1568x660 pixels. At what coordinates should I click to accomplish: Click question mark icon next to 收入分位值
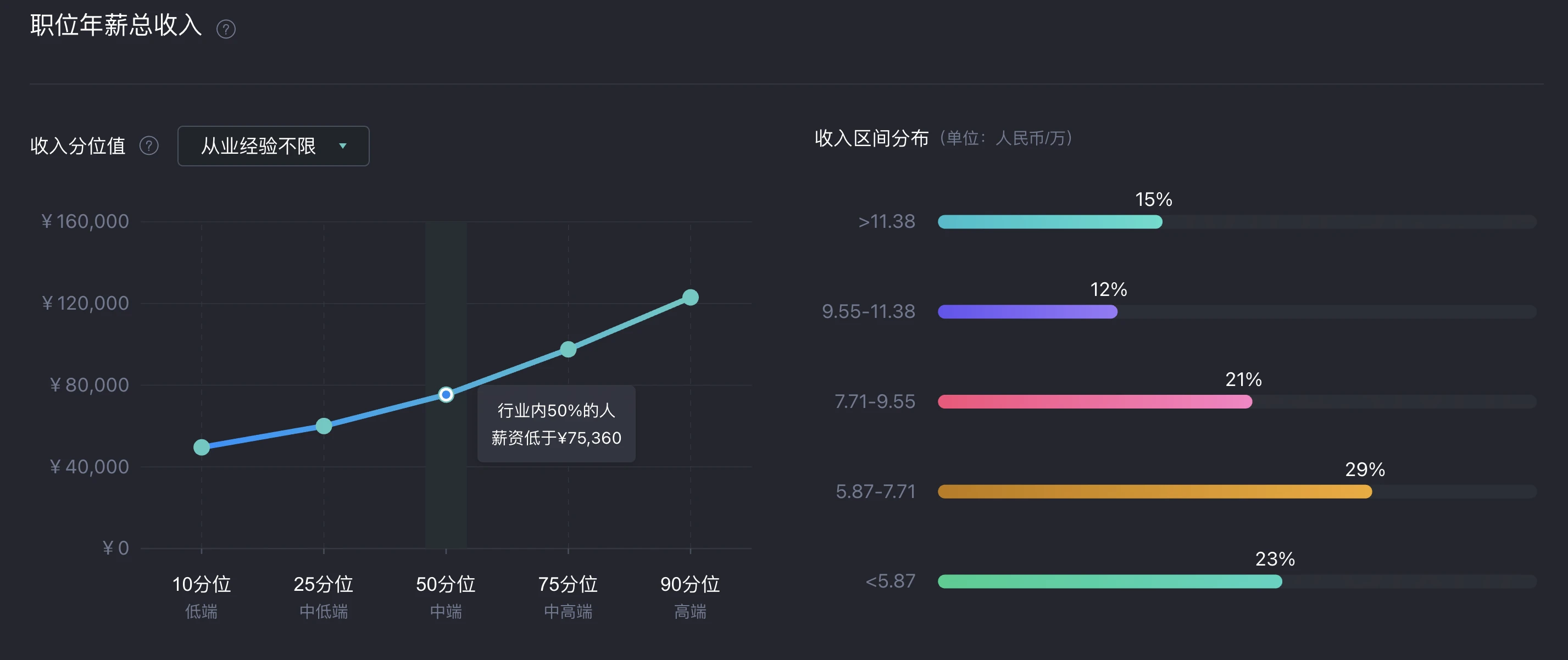(x=149, y=146)
